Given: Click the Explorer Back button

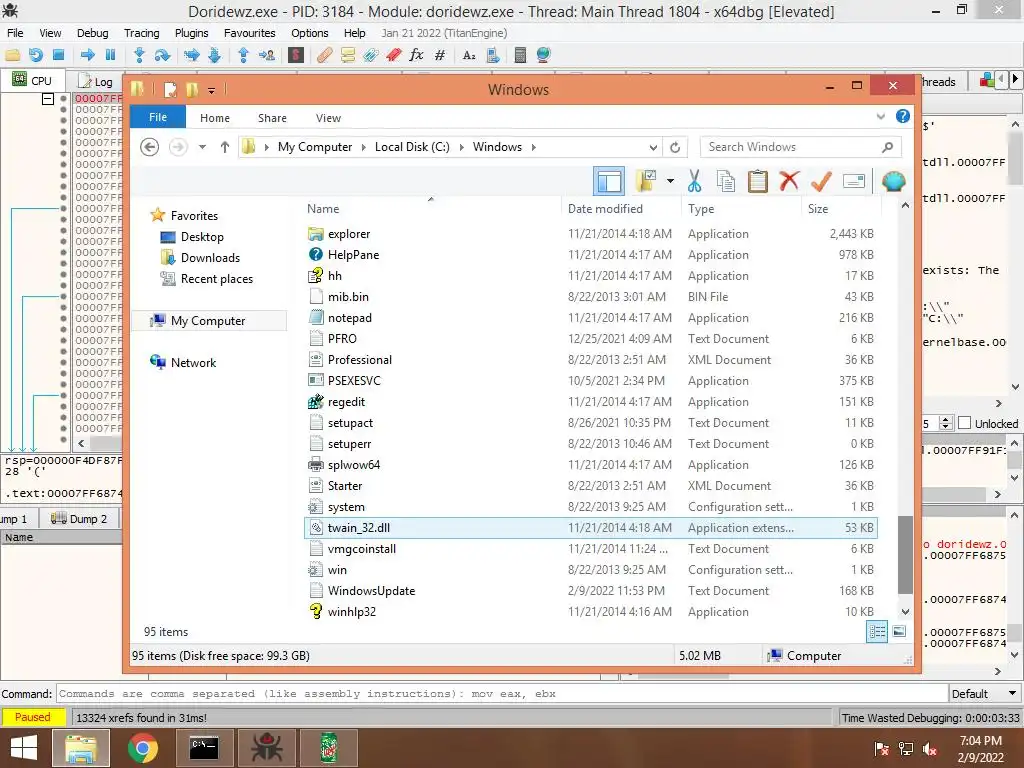Looking at the screenshot, I should pos(150,147).
